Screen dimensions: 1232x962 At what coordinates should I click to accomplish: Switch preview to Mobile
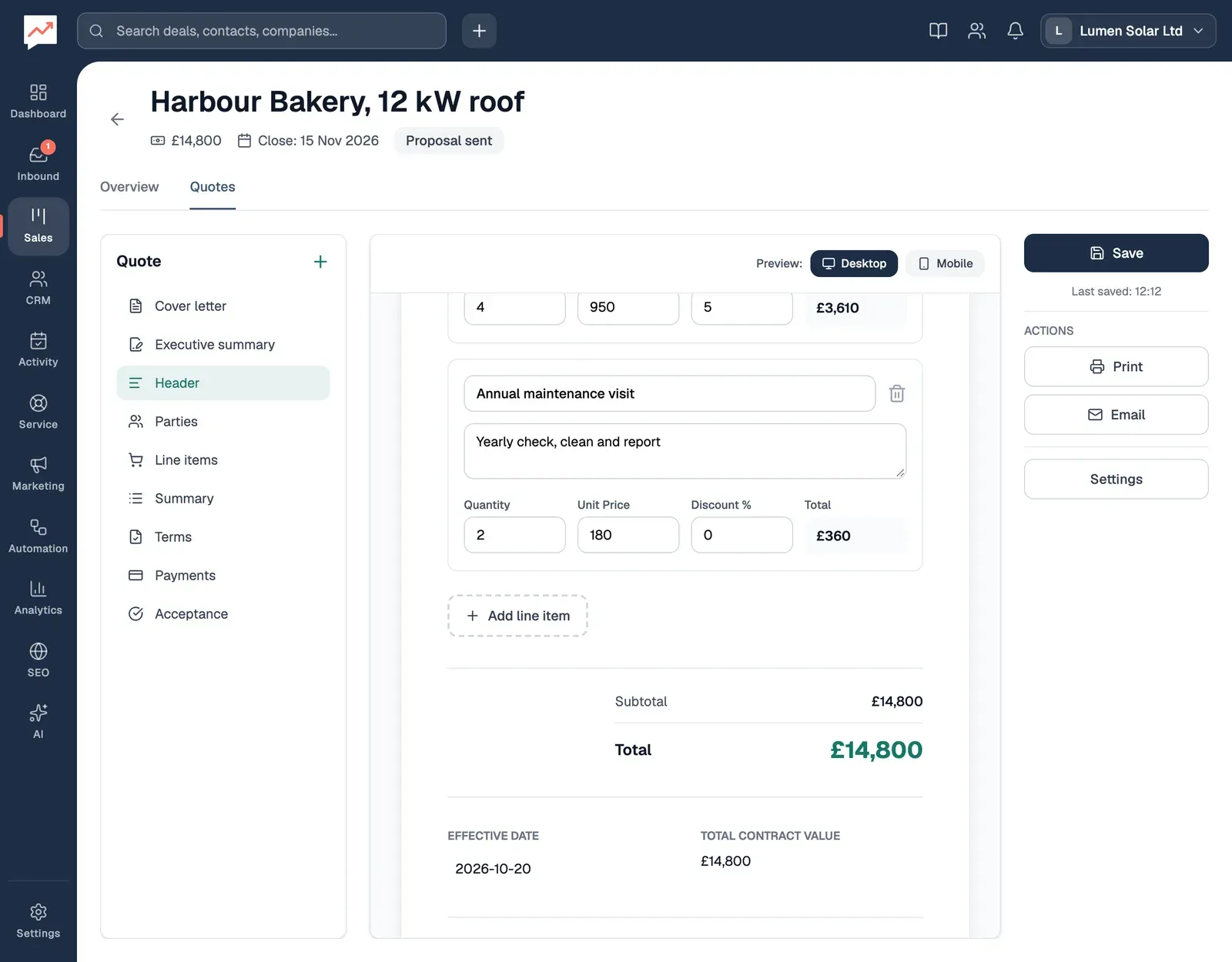coord(945,263)
